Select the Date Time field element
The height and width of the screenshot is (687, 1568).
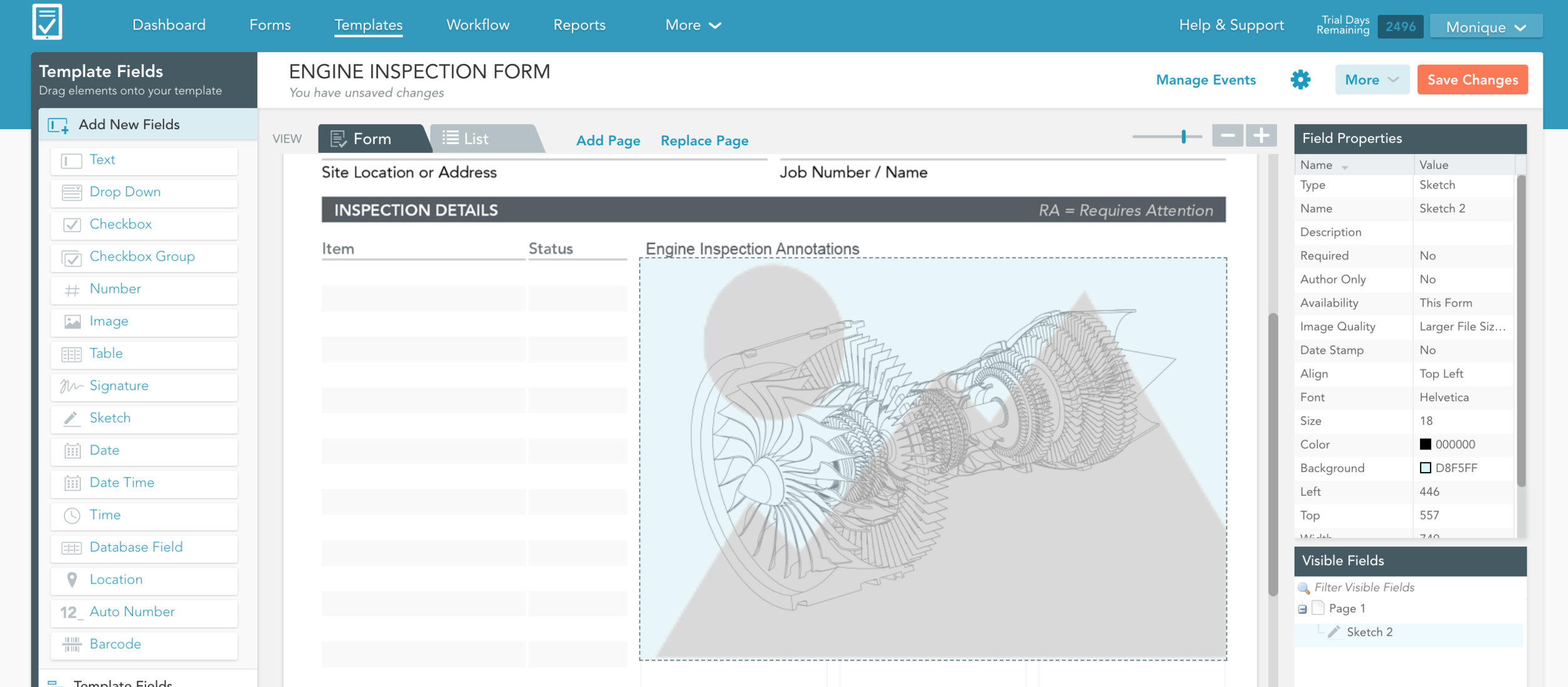click(144, 483)
